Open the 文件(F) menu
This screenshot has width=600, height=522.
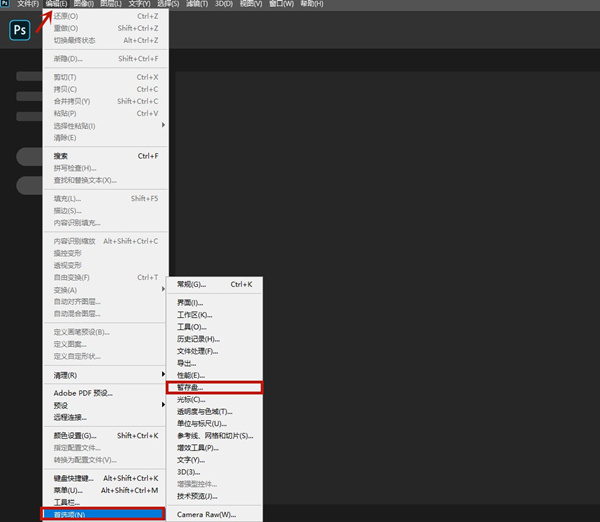(27, 5)
